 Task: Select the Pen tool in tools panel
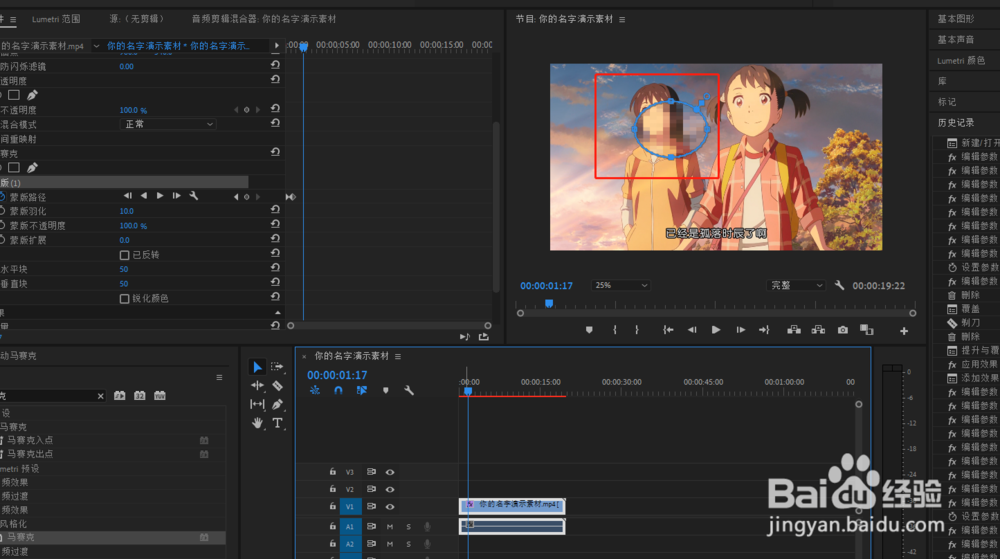pyautogui.click(x=277, y=404)
